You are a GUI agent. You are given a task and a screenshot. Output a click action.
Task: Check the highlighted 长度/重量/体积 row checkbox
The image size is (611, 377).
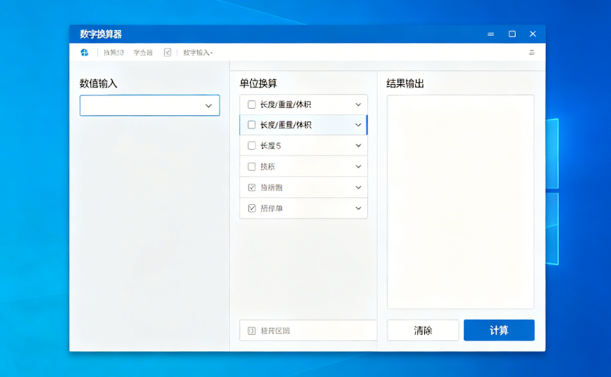pos(252,125)
